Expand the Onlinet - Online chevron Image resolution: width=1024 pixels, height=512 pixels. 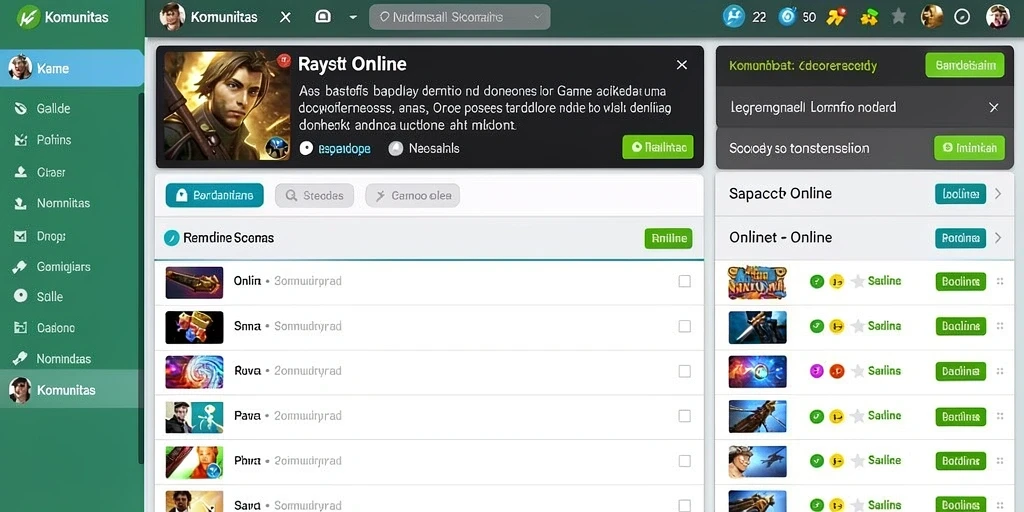[x=998, y=238]
